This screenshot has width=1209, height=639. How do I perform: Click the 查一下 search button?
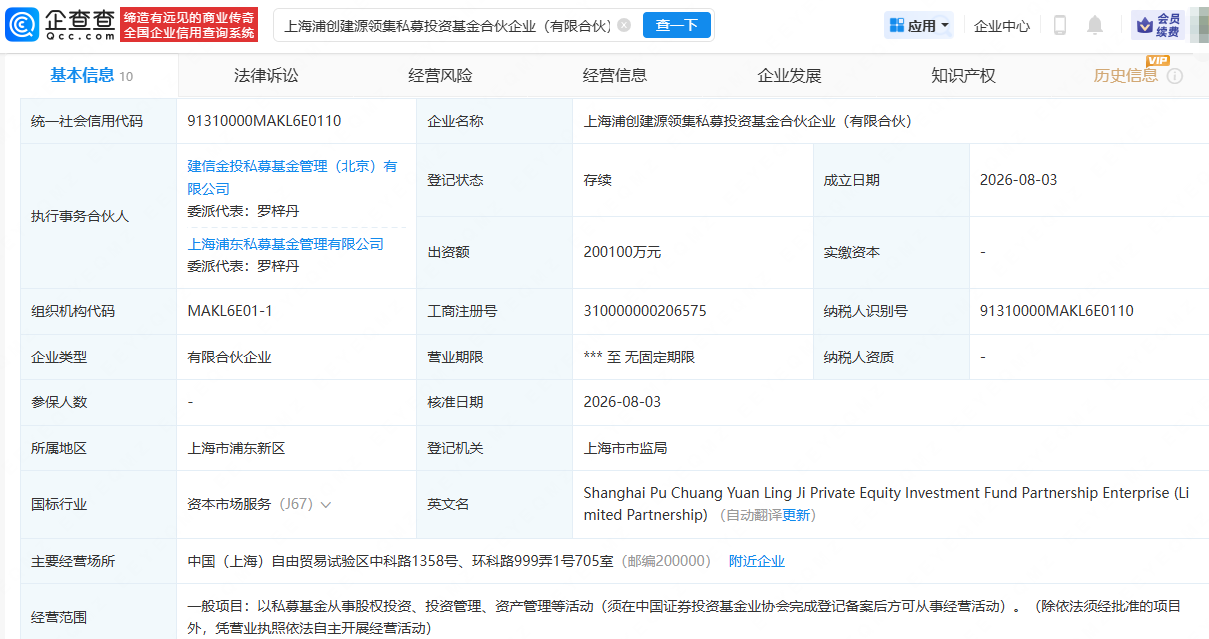click(676, 25)
